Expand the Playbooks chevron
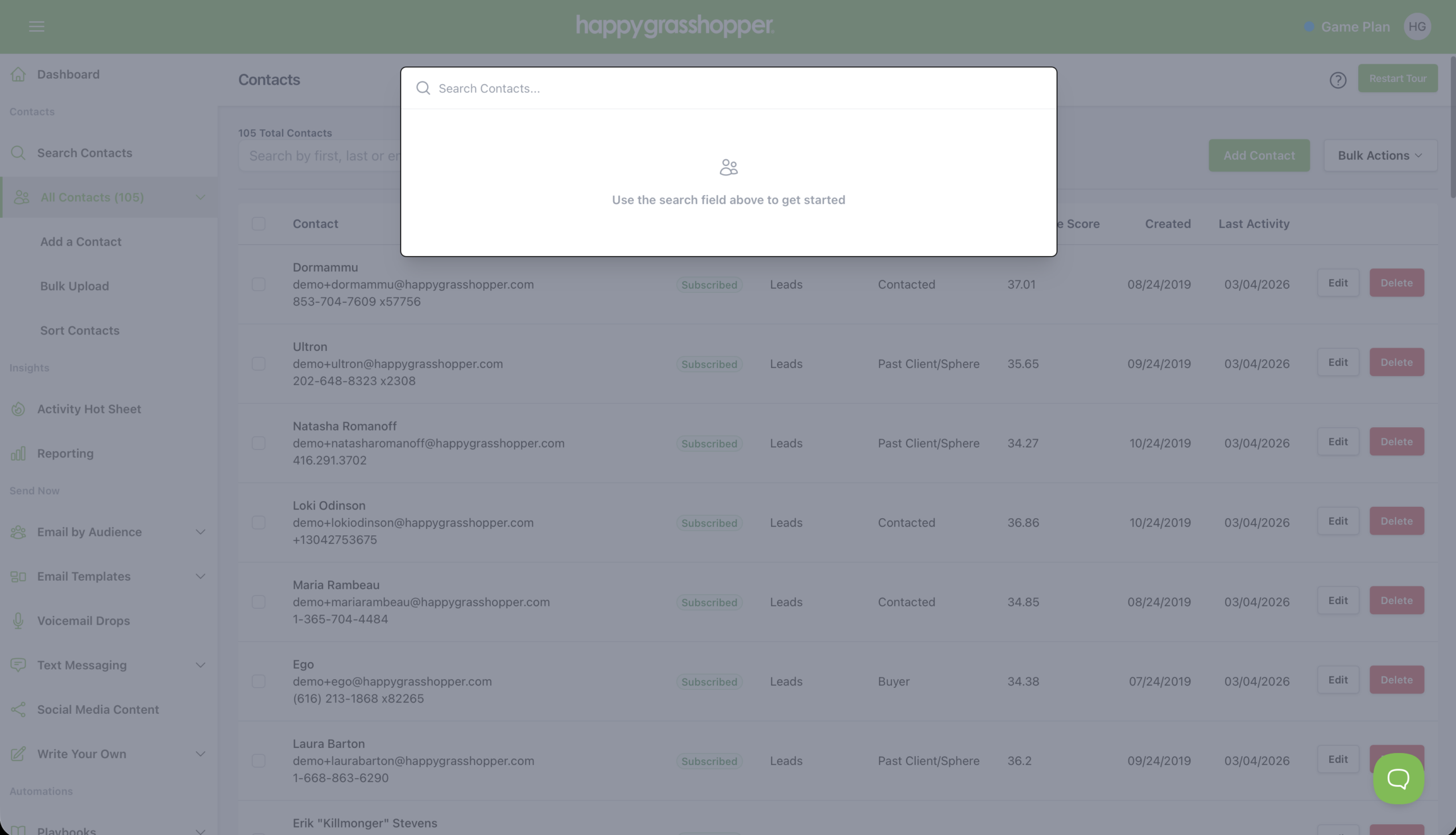 point(200,830)
